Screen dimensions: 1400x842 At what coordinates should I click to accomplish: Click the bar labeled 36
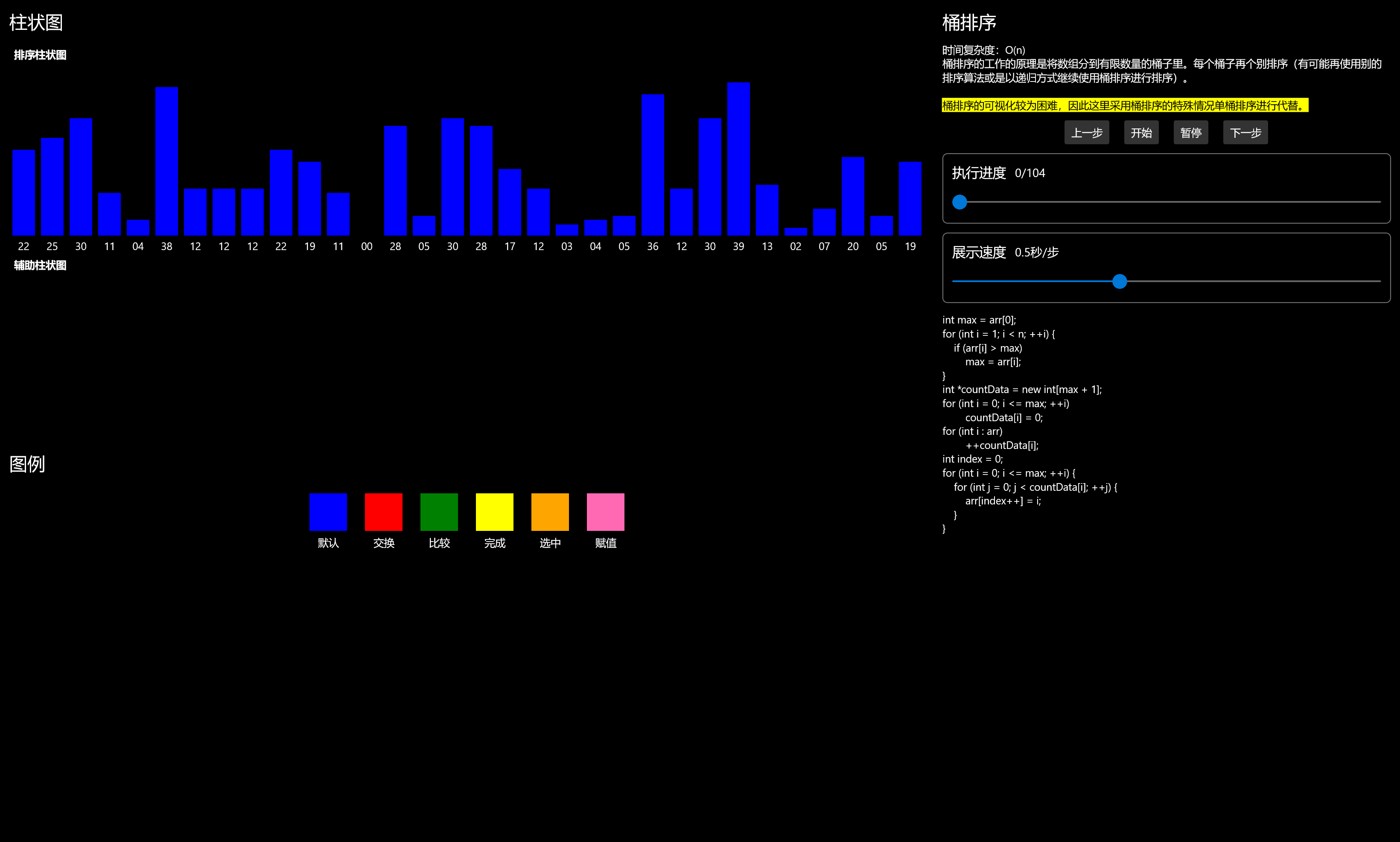(x=653, y=165)
